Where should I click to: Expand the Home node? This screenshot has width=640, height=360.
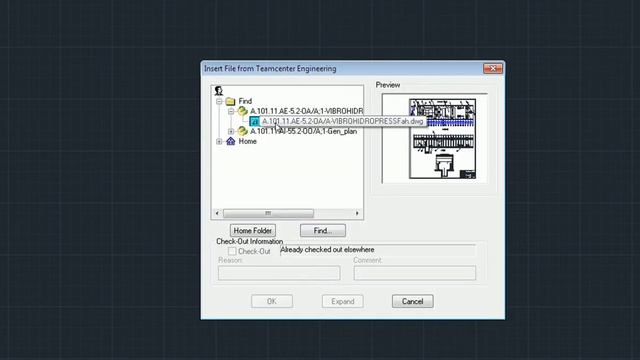[219, 142]
